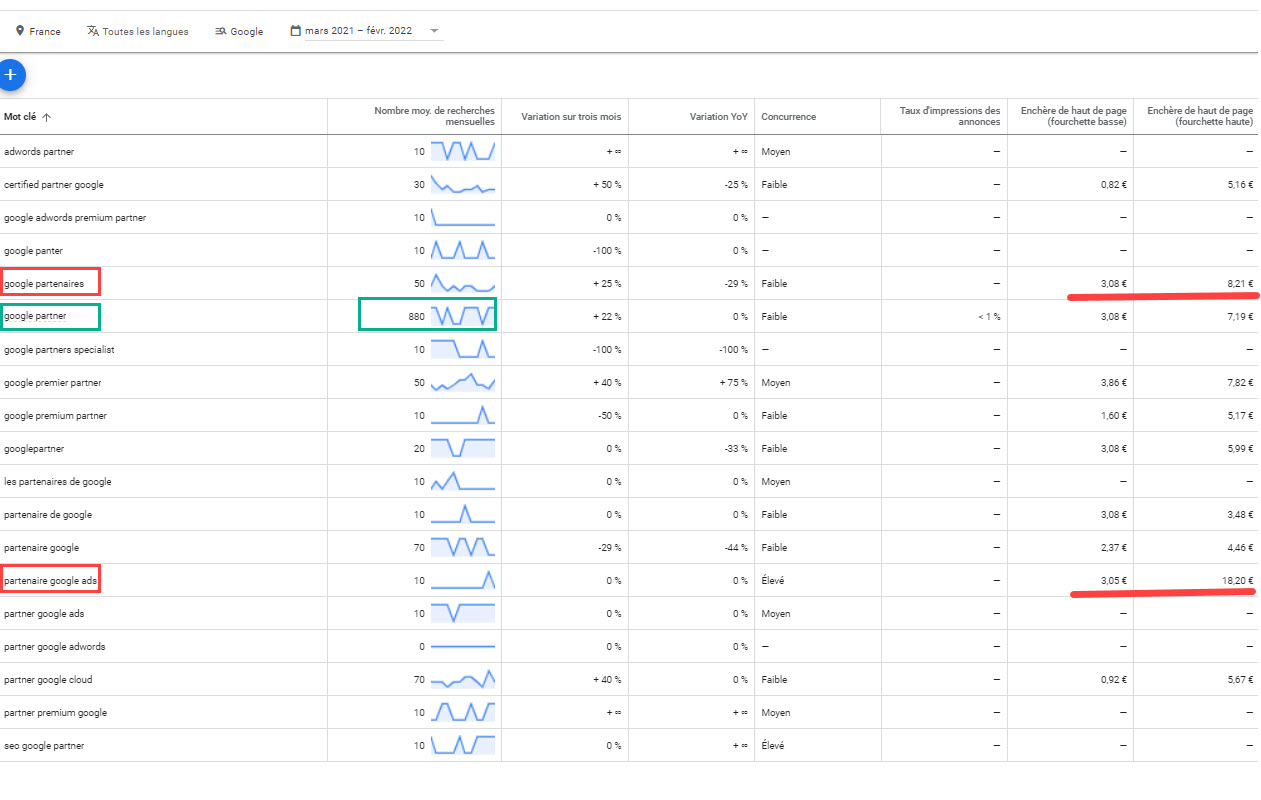Image resolution: width=1261 pixels, height=800 pixels.
Task: Click Élevé competition for partenaire google ads
Action: [x=775, y=580]
